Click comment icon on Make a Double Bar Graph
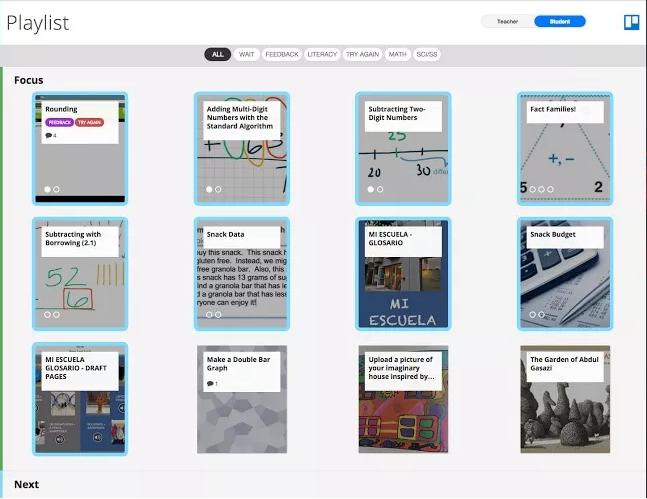The image size is (647, 499). coord(210,383)
